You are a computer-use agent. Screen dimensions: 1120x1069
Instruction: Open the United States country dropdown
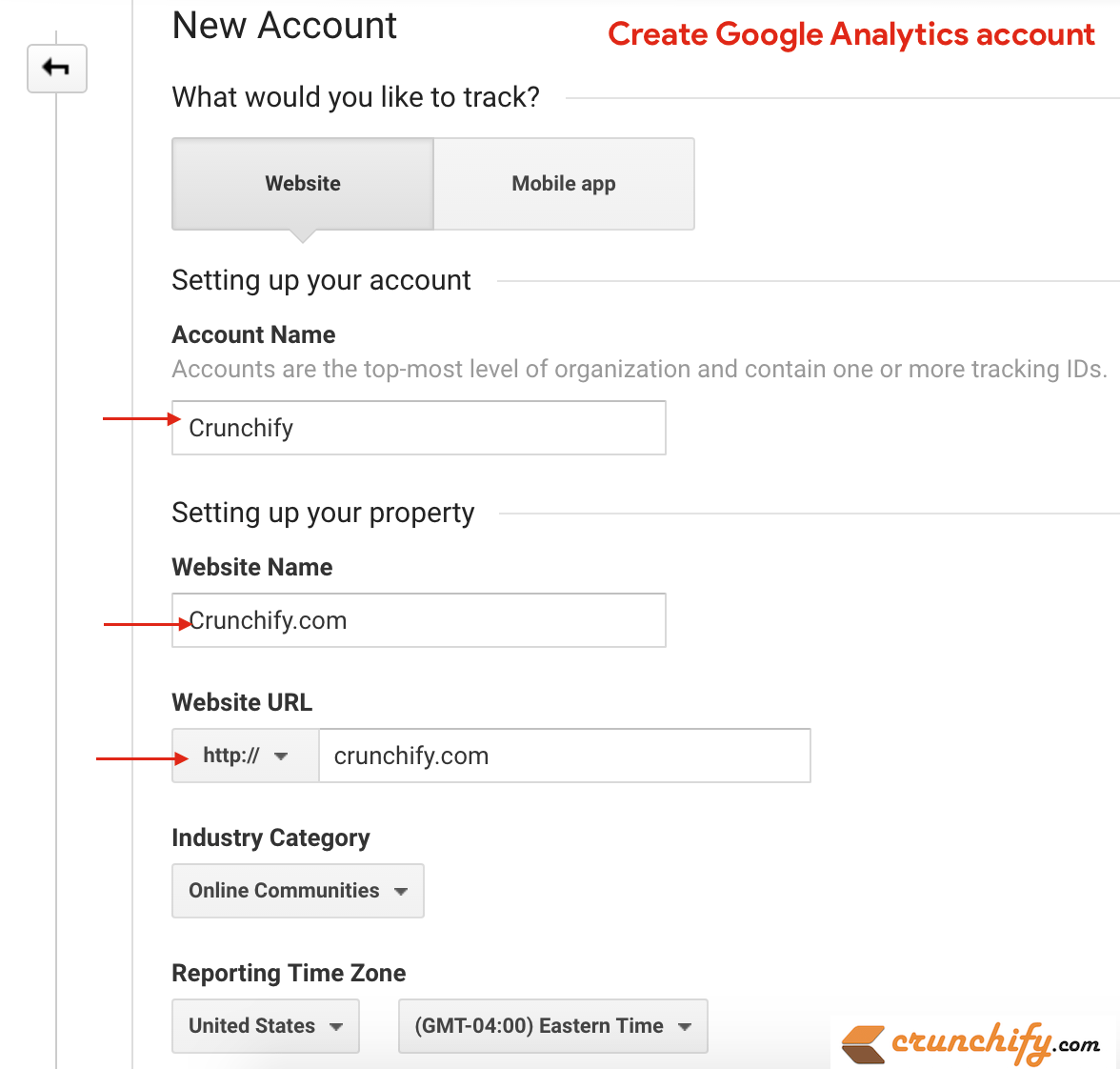click(266, 1025)
